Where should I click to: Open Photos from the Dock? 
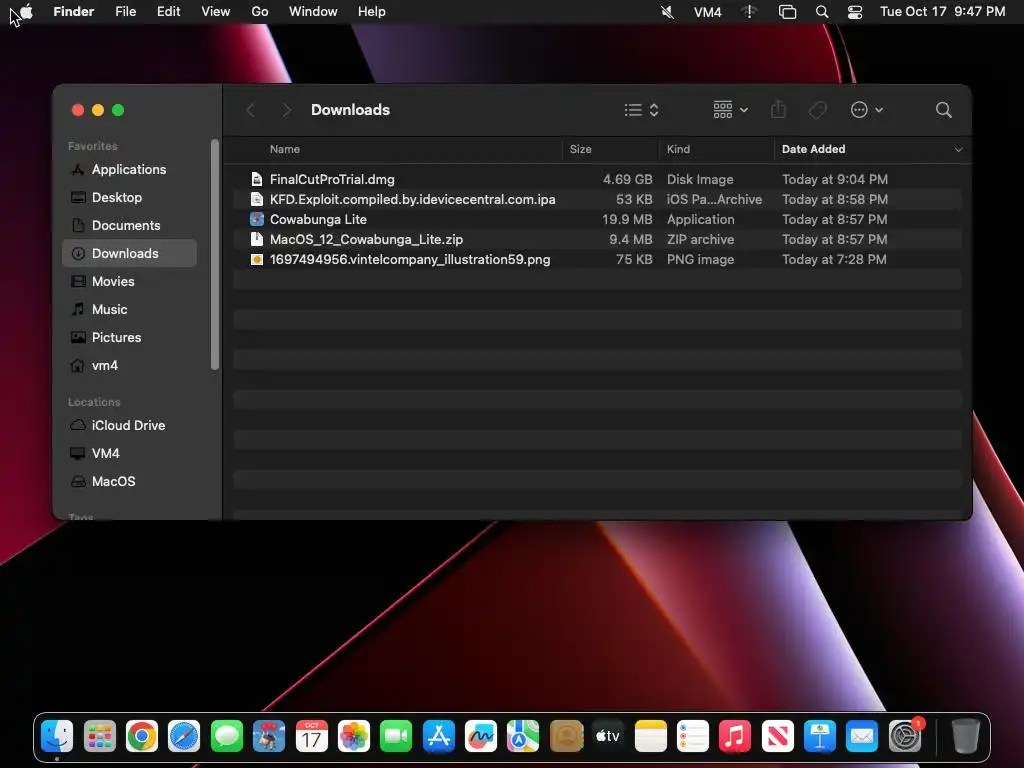tap(354, 737)
